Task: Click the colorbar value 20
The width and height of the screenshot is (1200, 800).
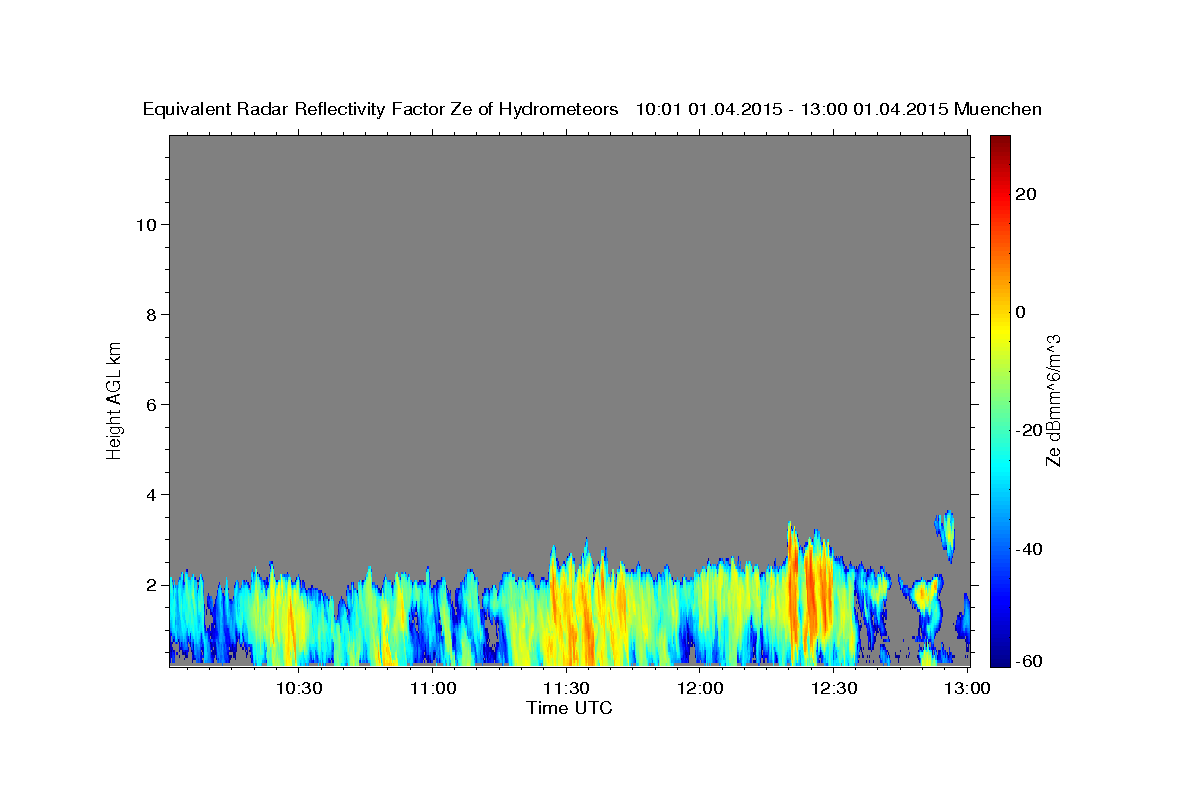Action: point(1025,194)
